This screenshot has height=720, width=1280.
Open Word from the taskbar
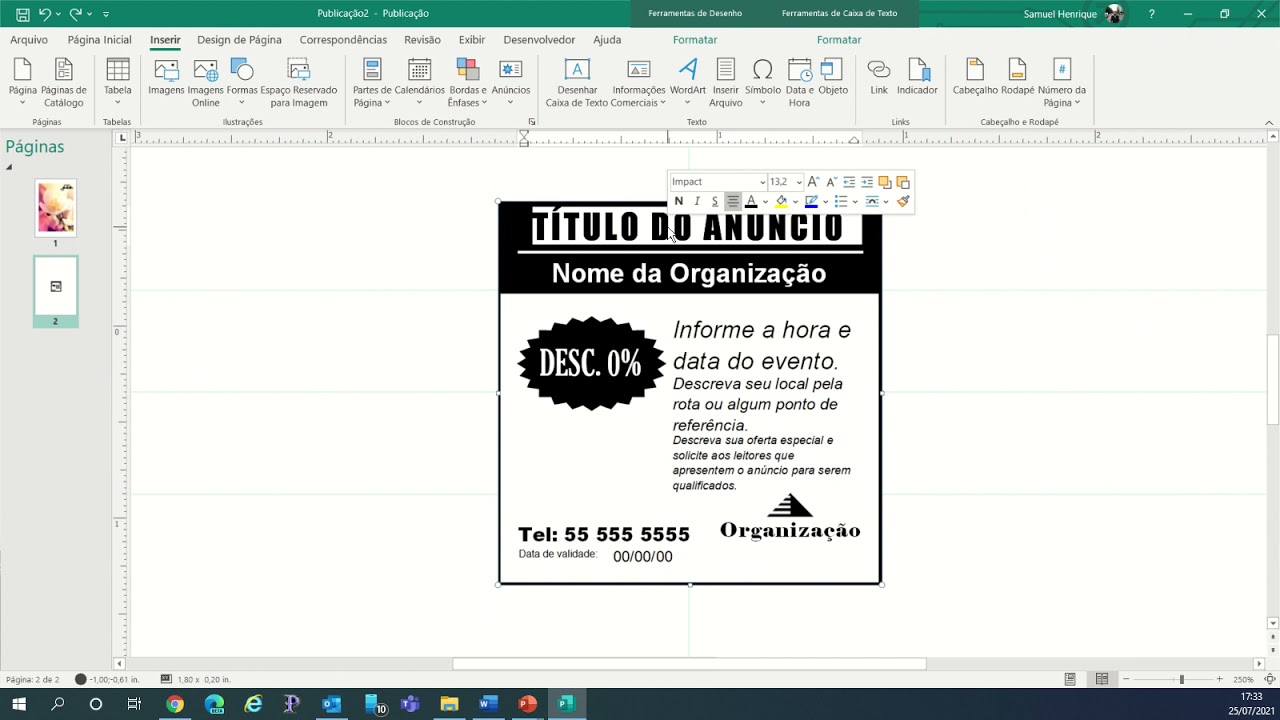pos(488,704)
